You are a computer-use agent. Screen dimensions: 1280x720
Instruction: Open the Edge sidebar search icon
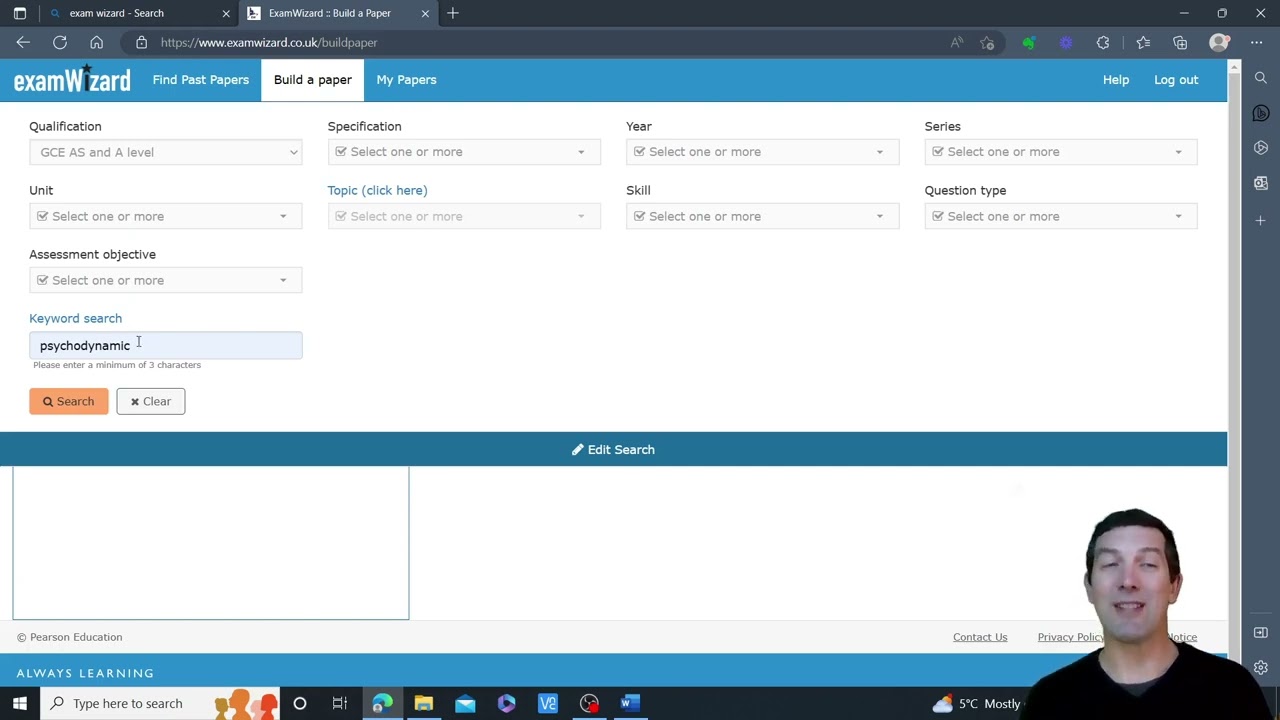tap(1261, 78)
